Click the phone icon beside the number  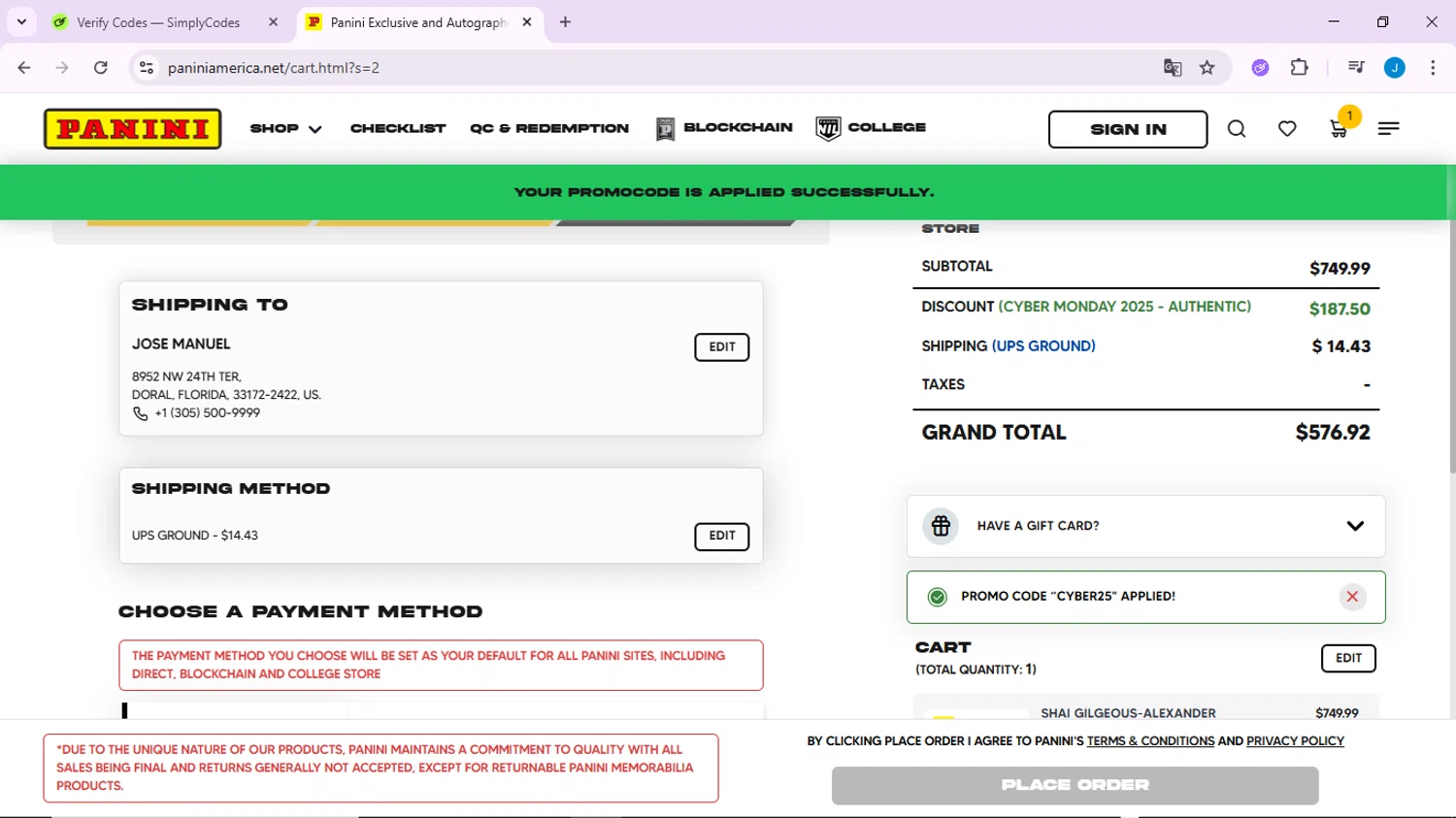(x=141, y=413)
